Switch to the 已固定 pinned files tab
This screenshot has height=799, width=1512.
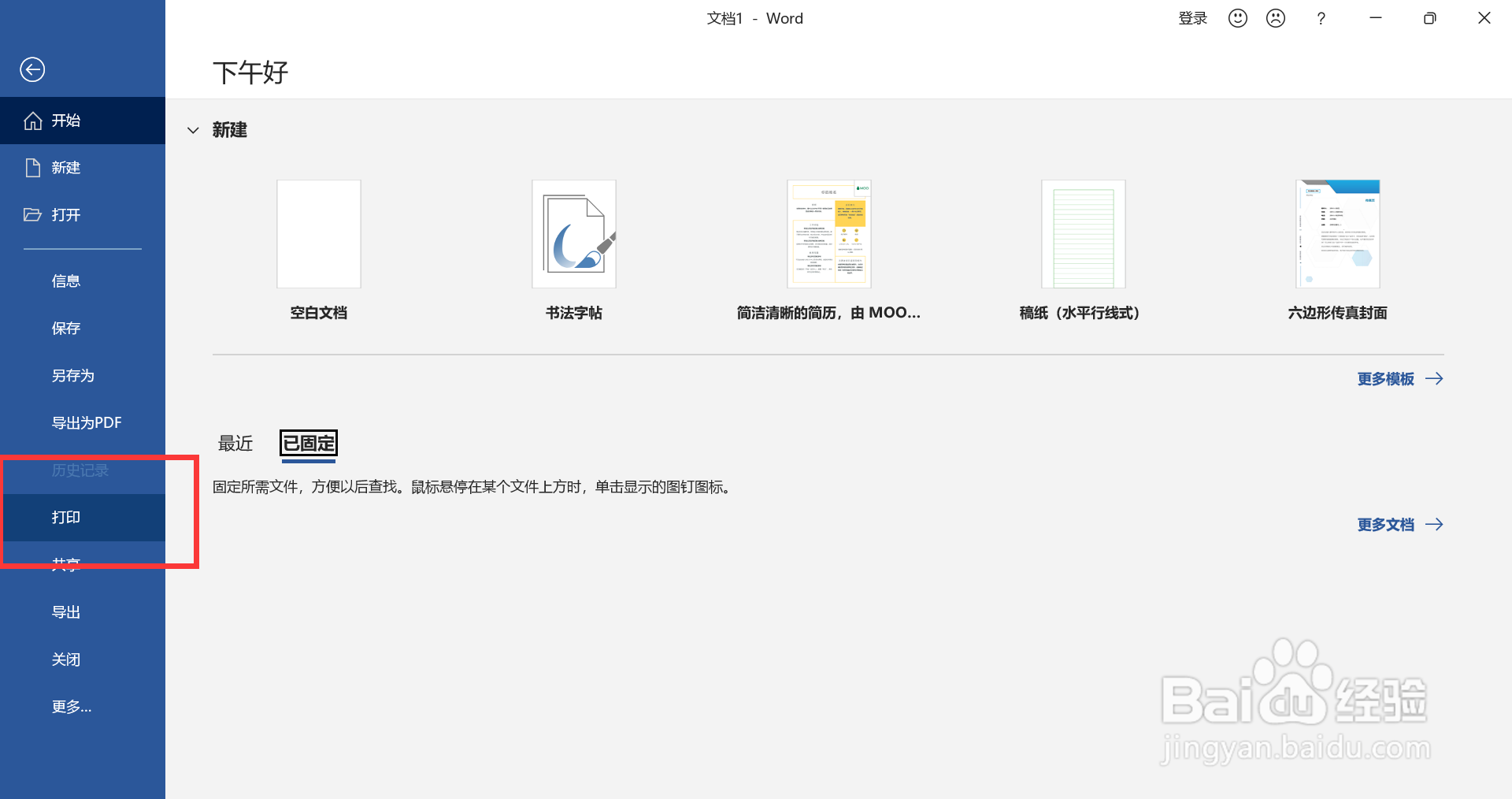coord(308,444)
